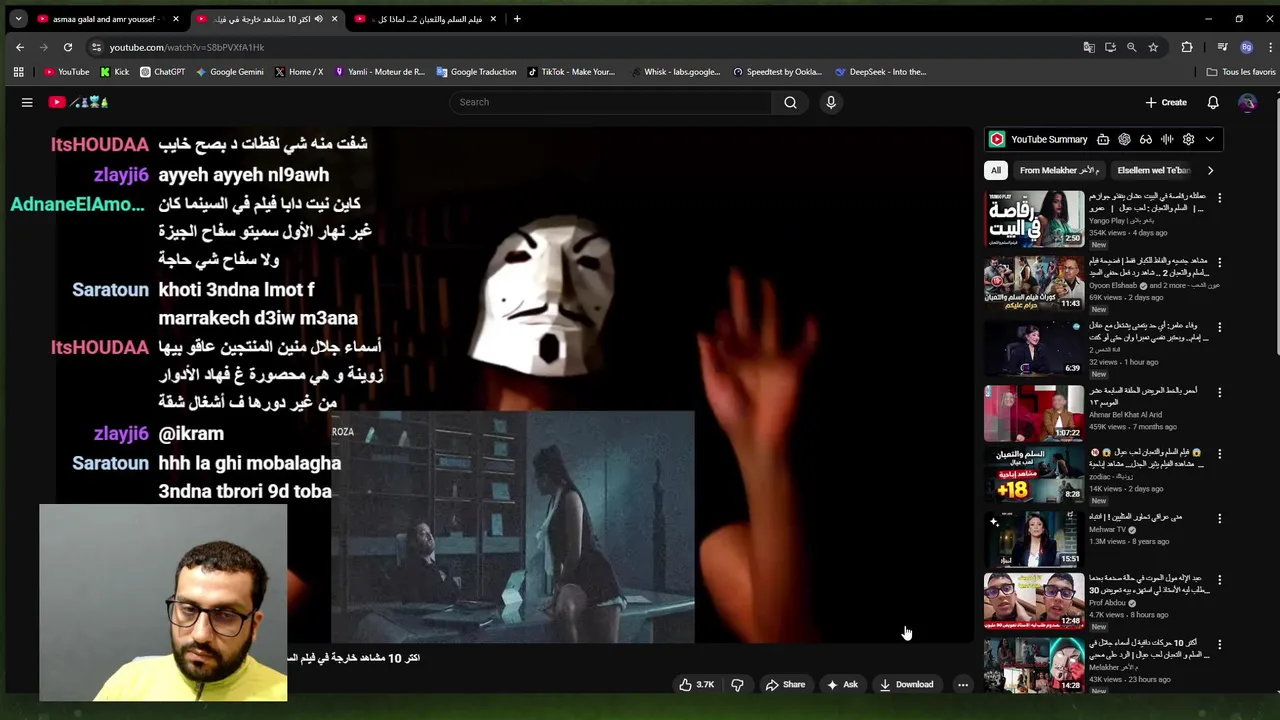Like the video with 3.7K likes
This screenshot has width=1280, height=720.
[697, 685]
